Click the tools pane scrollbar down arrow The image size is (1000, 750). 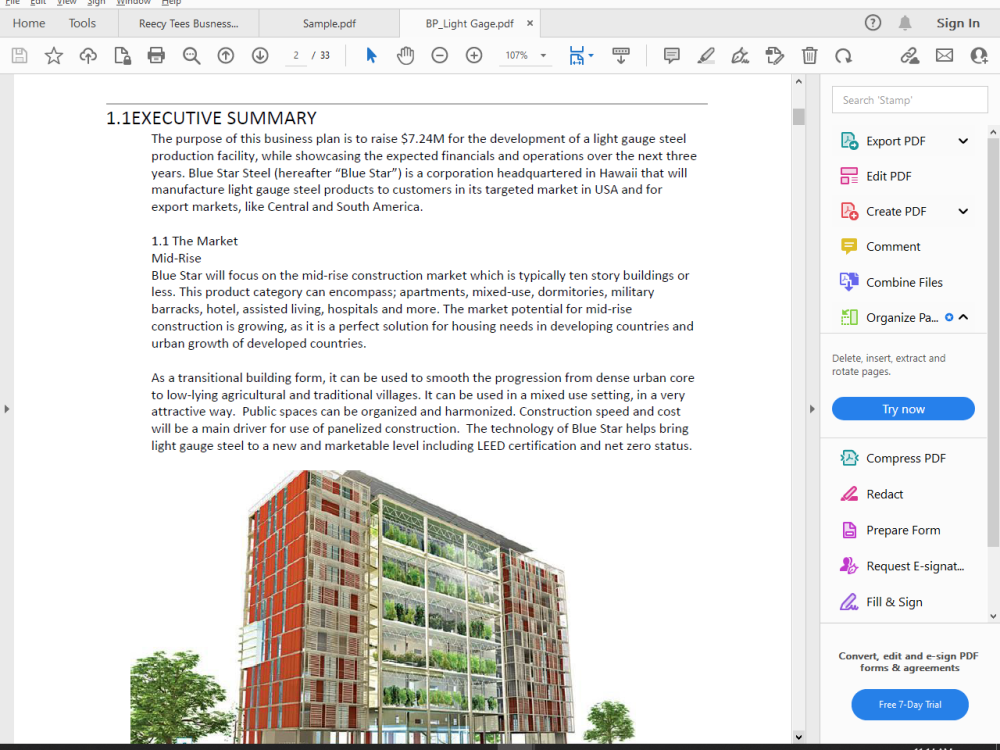click(993, 616)
